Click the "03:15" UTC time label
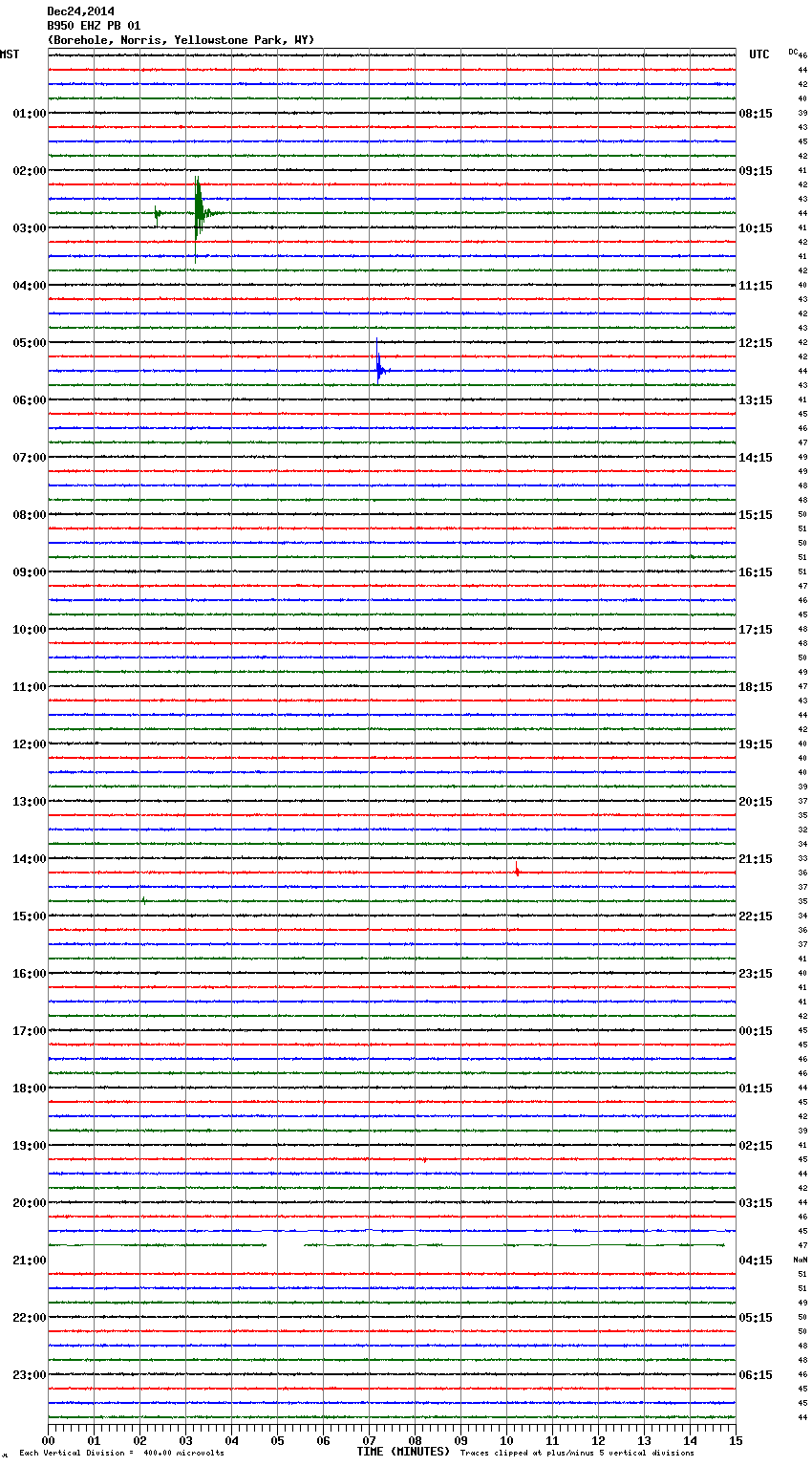 click(x=756, y=1203)
